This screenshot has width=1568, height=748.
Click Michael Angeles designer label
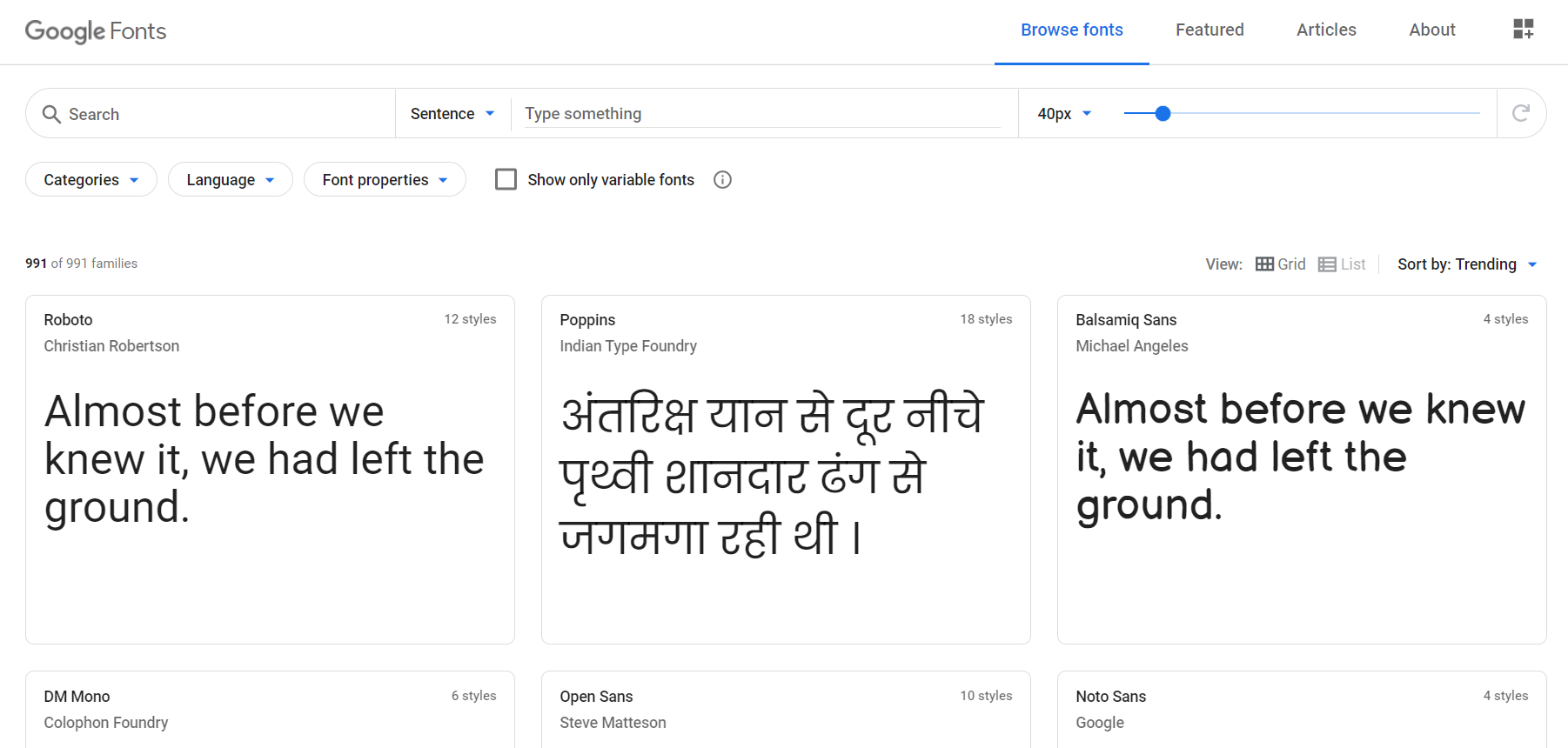coord(1132,346)
